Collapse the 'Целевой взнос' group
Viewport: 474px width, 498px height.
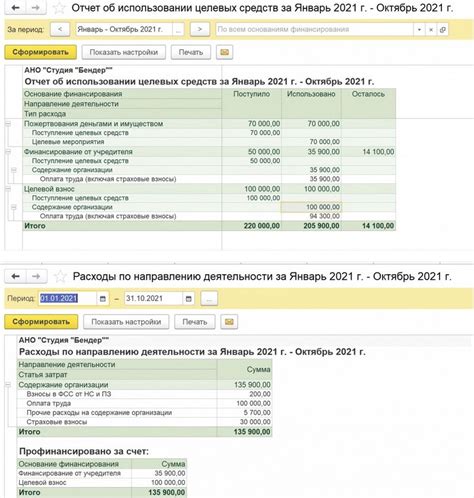(8, 189)
